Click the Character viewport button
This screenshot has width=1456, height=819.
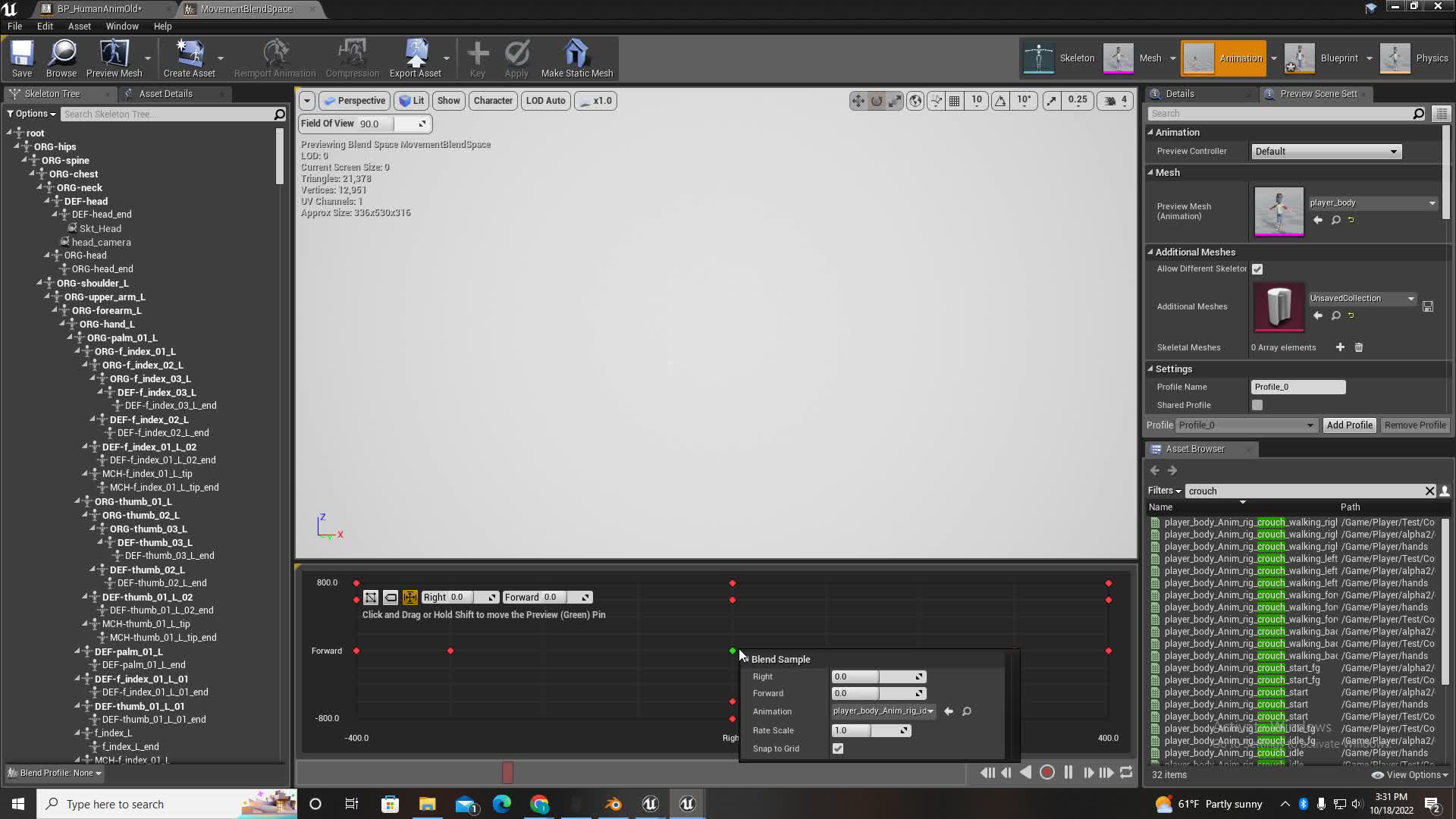click(493, 101)
